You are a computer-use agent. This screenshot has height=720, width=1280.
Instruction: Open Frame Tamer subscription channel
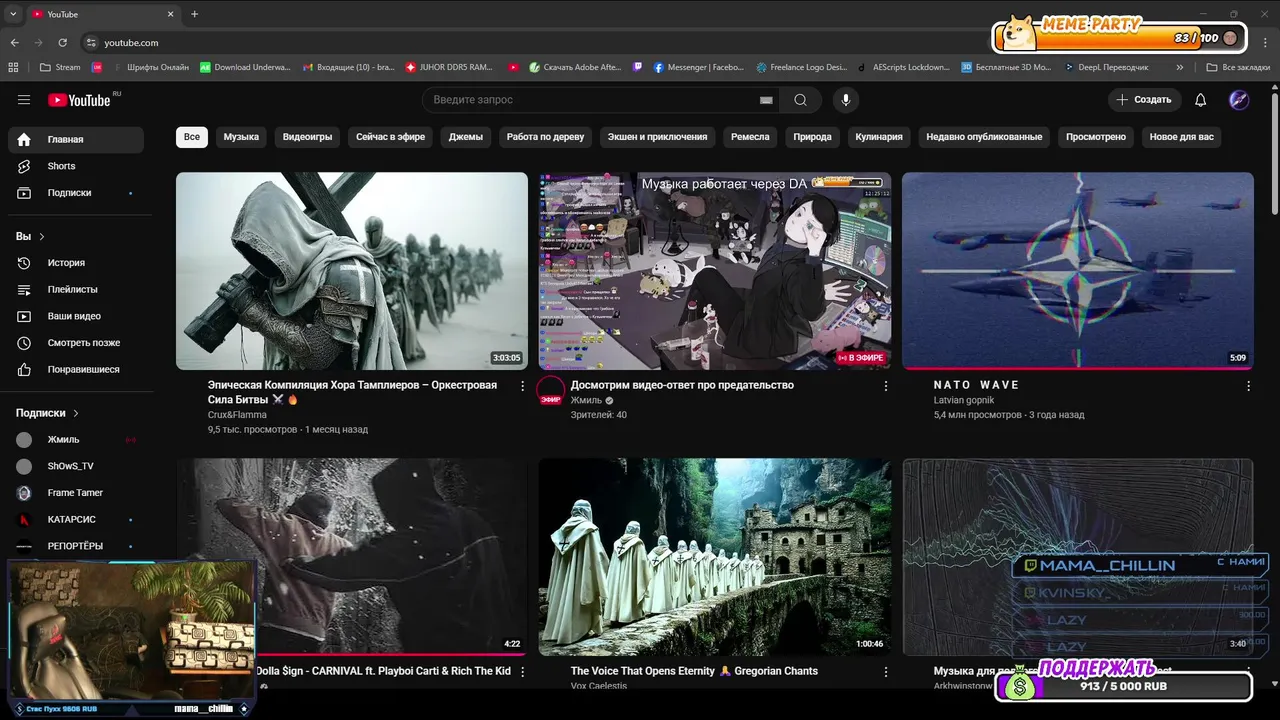coord(76,493)
